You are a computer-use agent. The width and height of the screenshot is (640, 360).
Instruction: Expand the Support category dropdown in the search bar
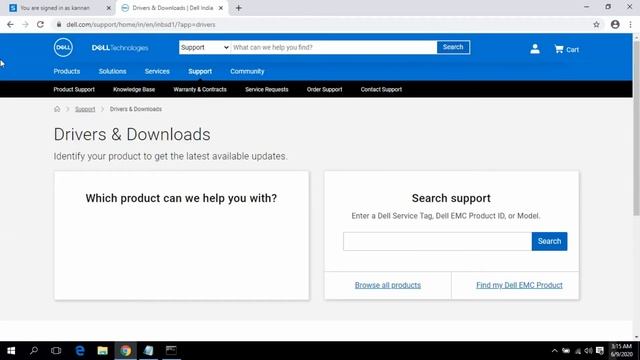pyautogui.click(x=204, y=47)
